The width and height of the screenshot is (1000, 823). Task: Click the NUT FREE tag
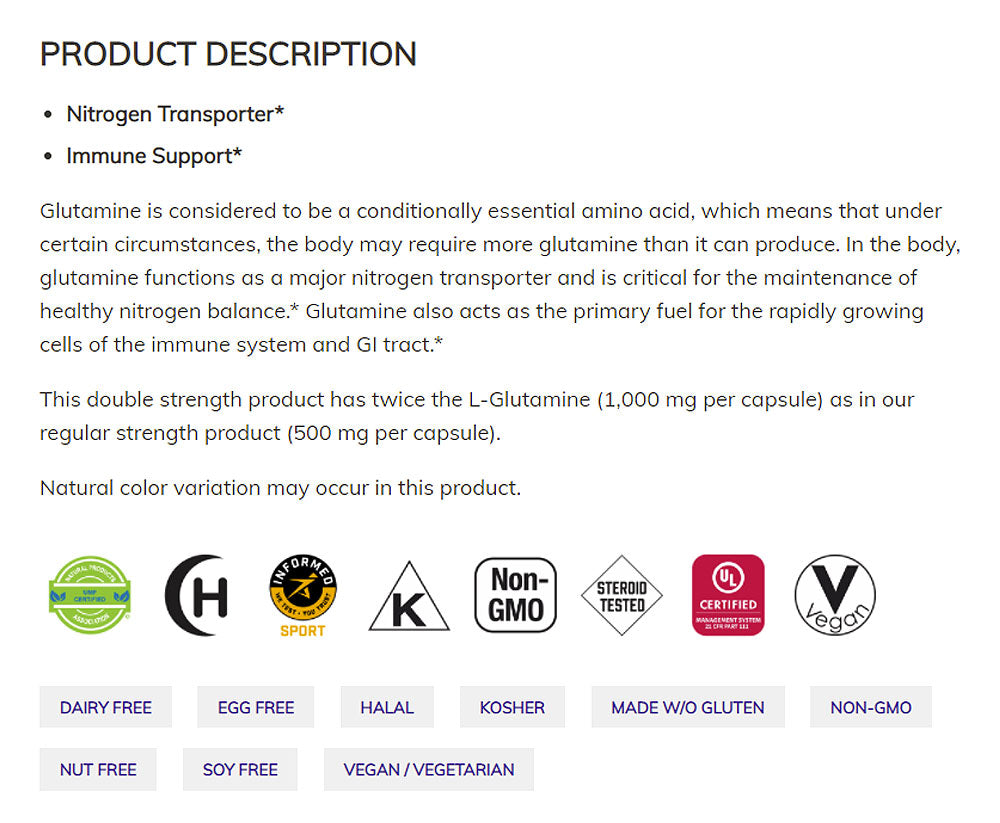coord(98,770)
